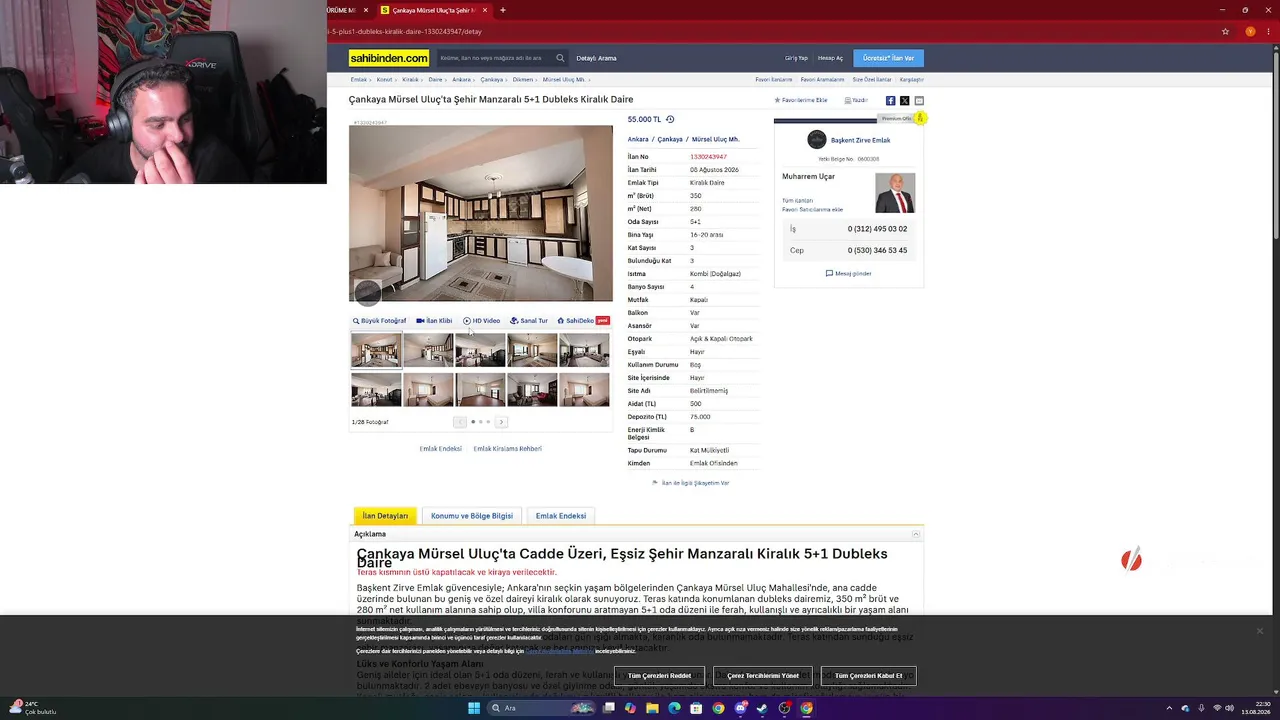Viewport: 1280px width, 720px height.
Task: Click the Giriş Yap link
Action: tap(796, 58)
